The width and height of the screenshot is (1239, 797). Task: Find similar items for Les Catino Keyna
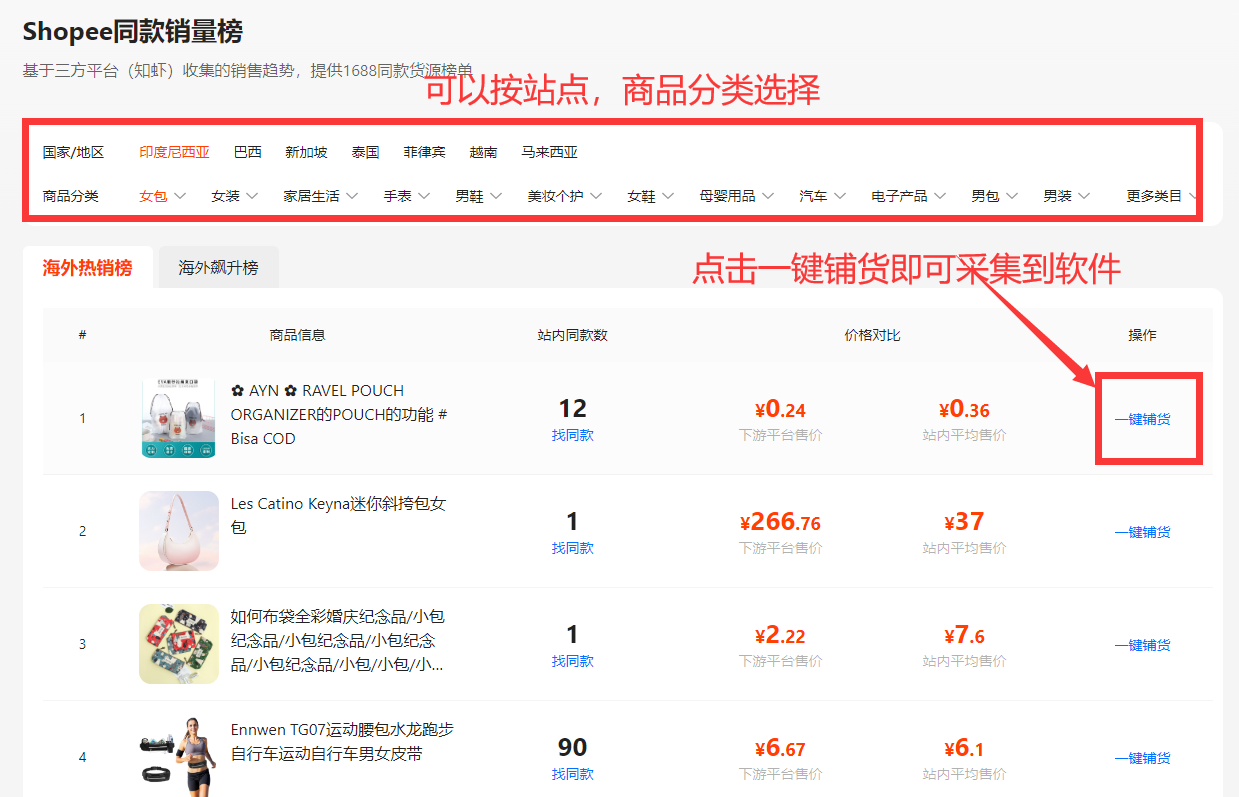click(573, 548)
